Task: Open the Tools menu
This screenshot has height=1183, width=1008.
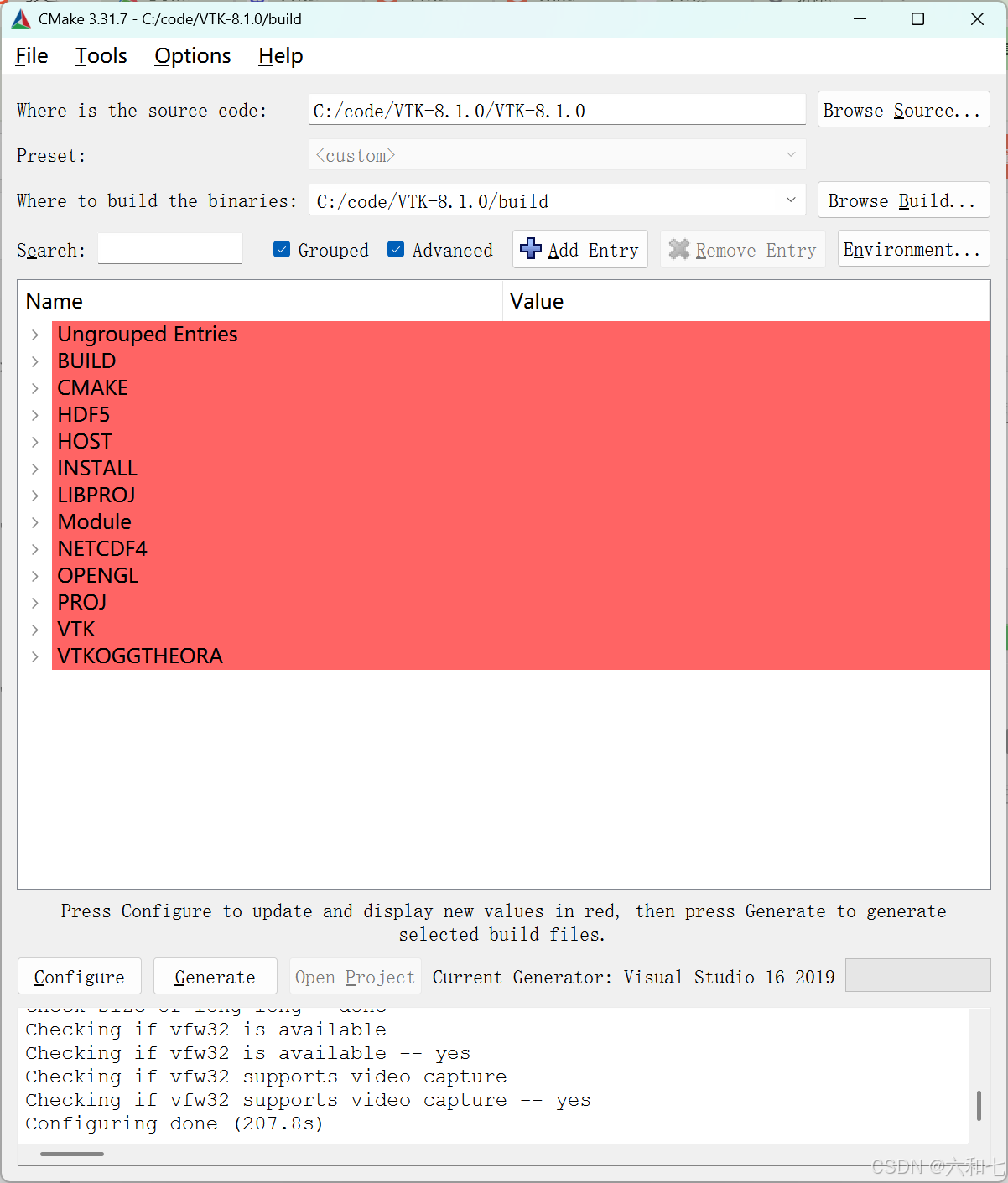Action: pyautogui.click(x=101, y=56)
